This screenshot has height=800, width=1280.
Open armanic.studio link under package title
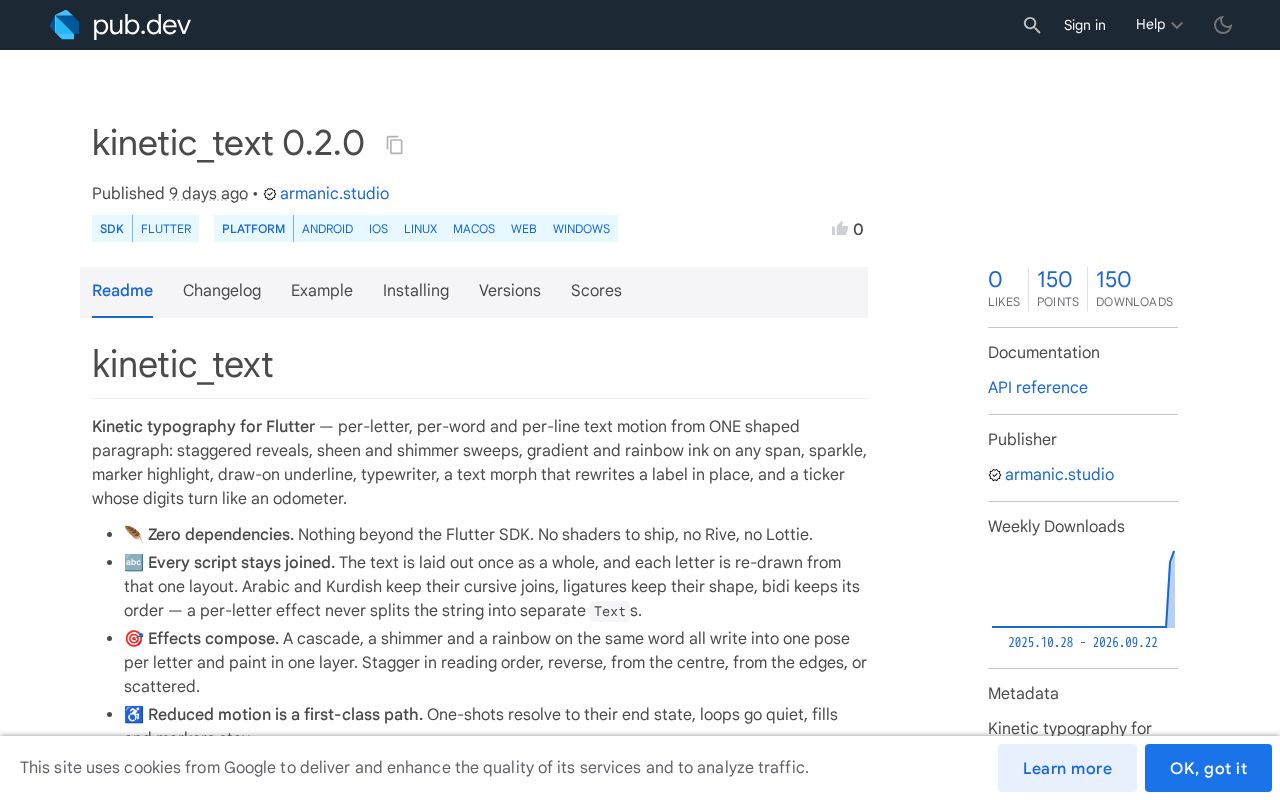(x=334, y=194)
